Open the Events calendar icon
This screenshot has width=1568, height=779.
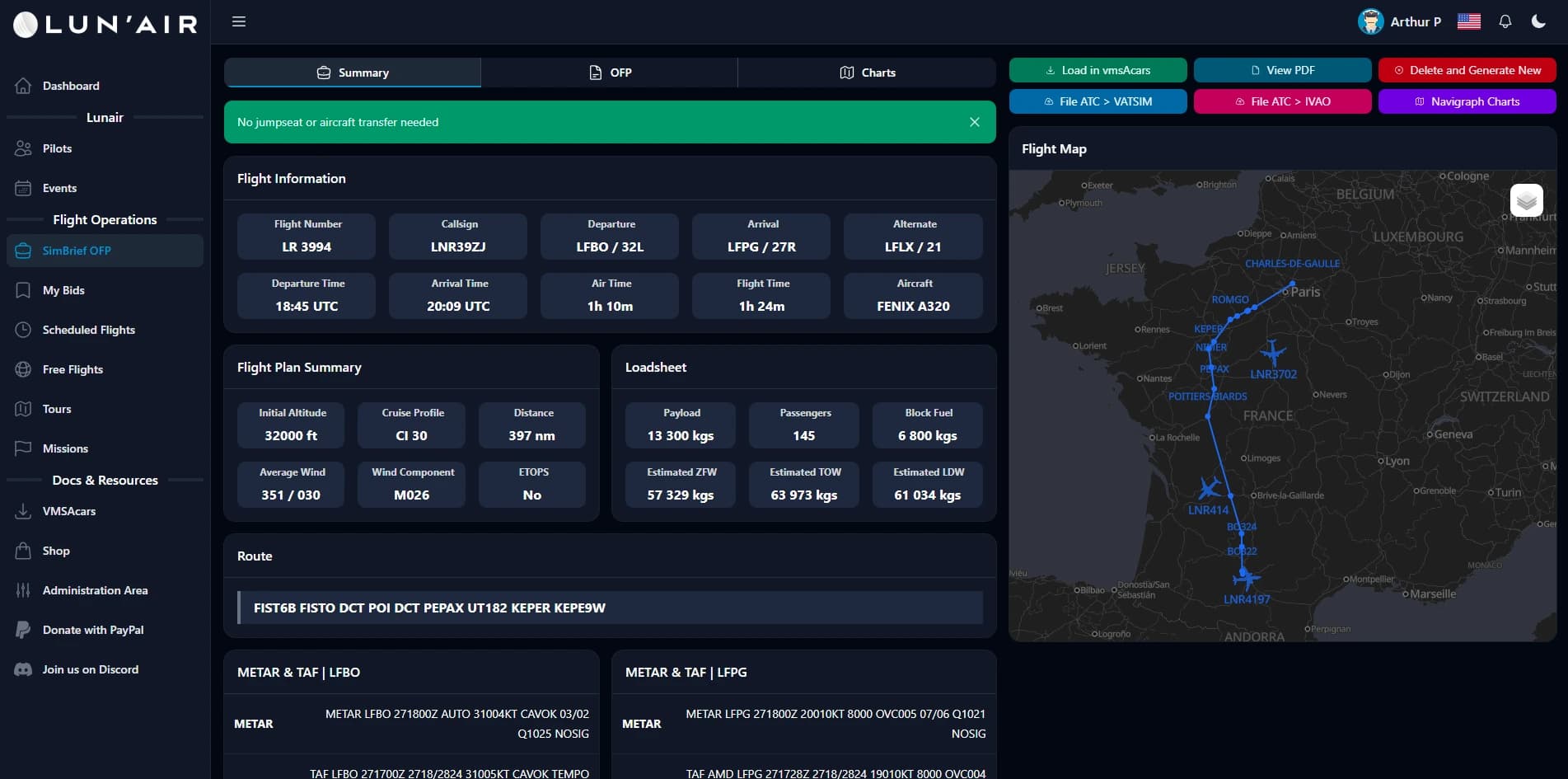pyautogui.click(x=22, y=188)
